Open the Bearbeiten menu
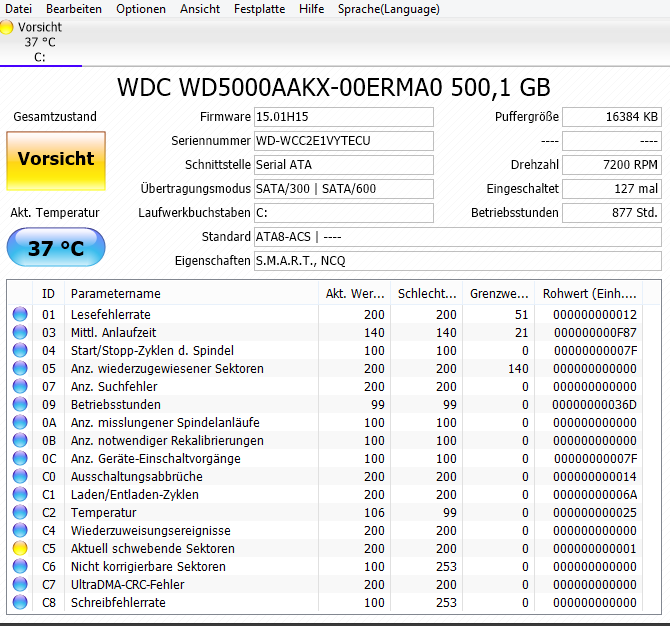 tap(74, 9)
